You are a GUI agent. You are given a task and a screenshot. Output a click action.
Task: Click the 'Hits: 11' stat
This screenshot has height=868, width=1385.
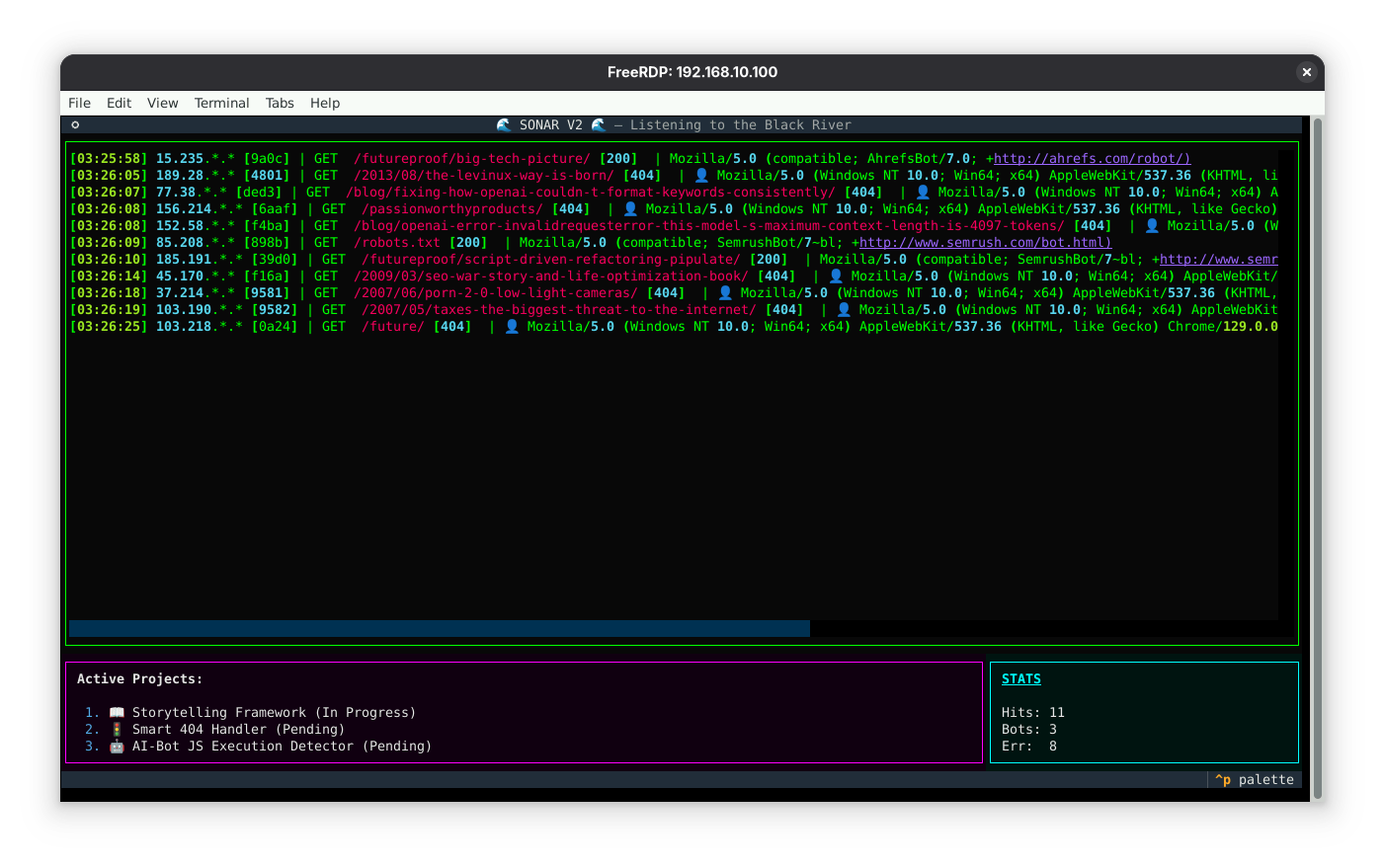pos(1033,712)
